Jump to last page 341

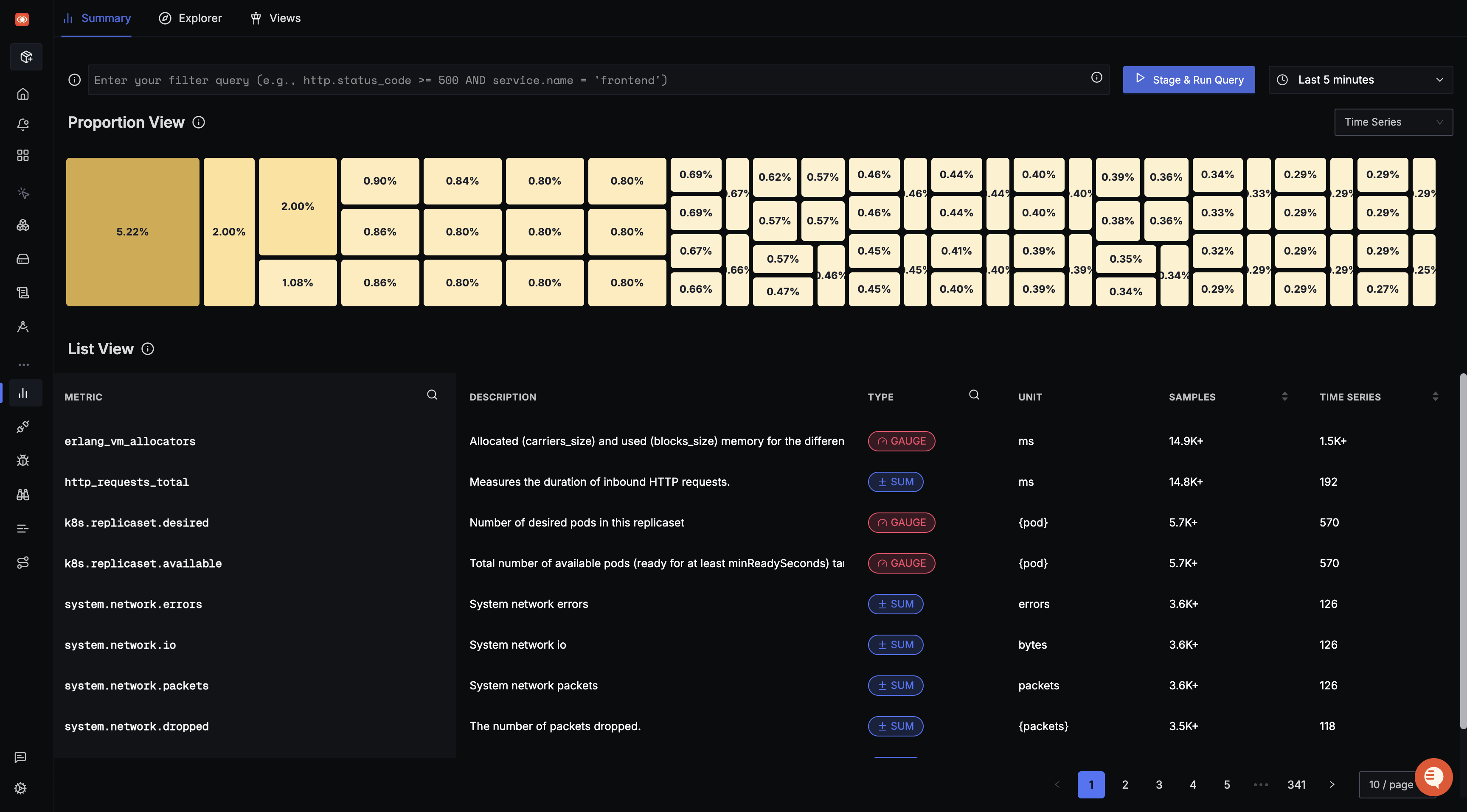pos(1296,785)
